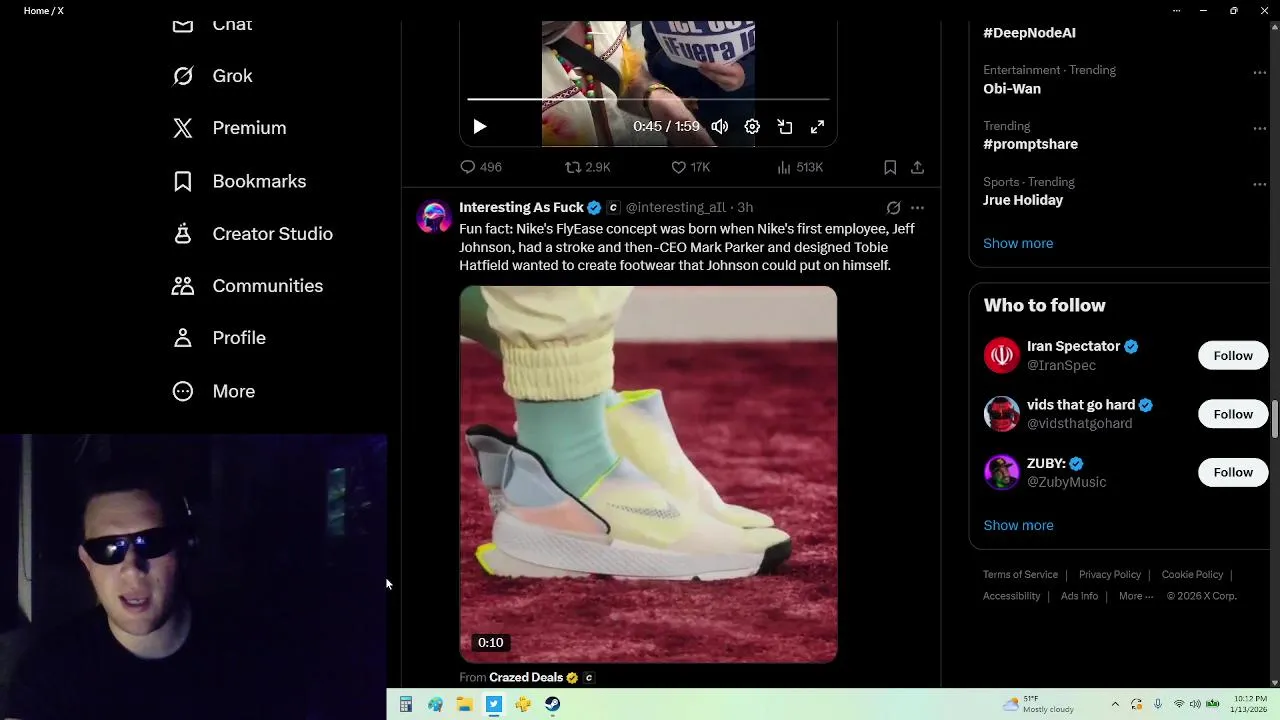Open Bookmarks in the sidebar

[239, 181]
